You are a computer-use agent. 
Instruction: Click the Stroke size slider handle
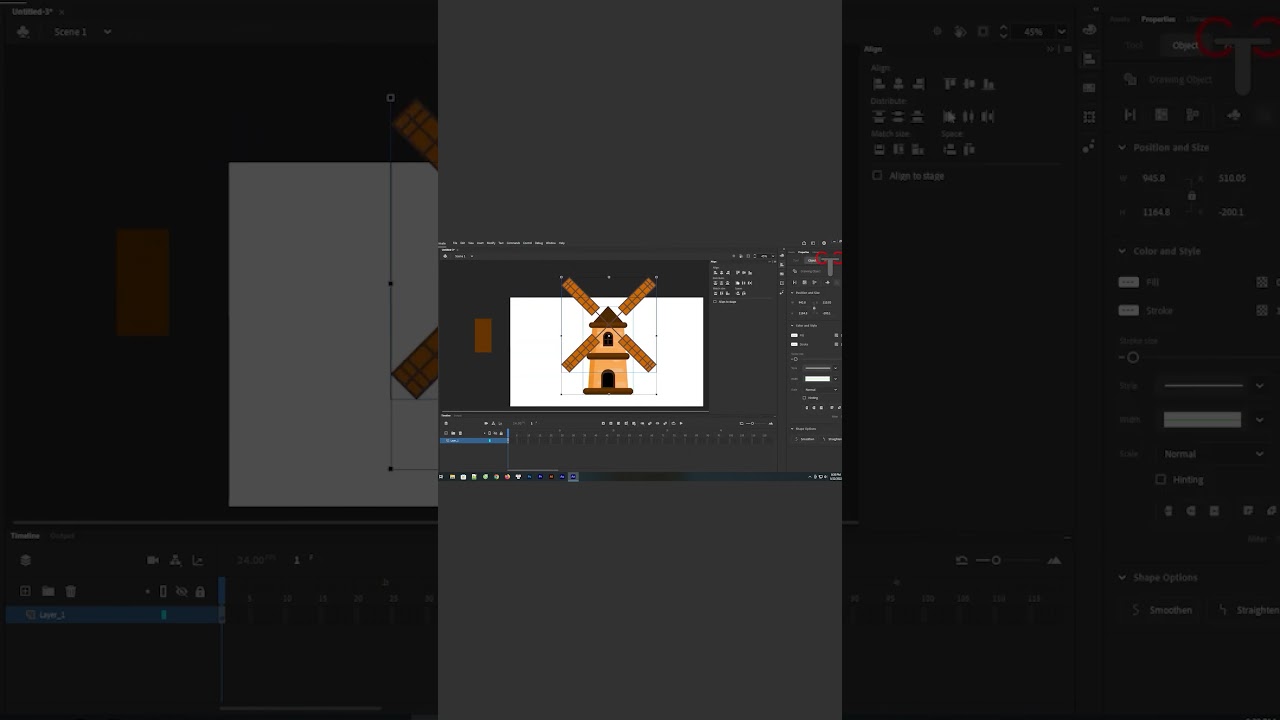click(x=1133, y=357)
